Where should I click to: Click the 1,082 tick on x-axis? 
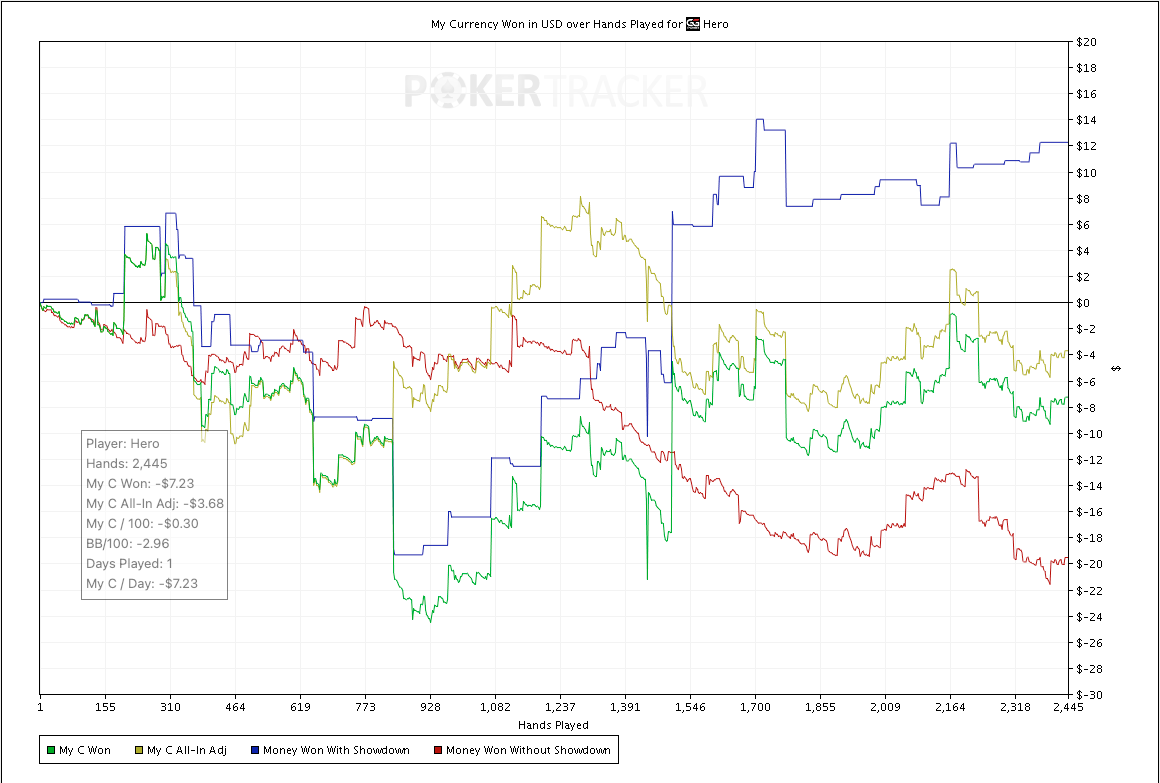point(495,707)
